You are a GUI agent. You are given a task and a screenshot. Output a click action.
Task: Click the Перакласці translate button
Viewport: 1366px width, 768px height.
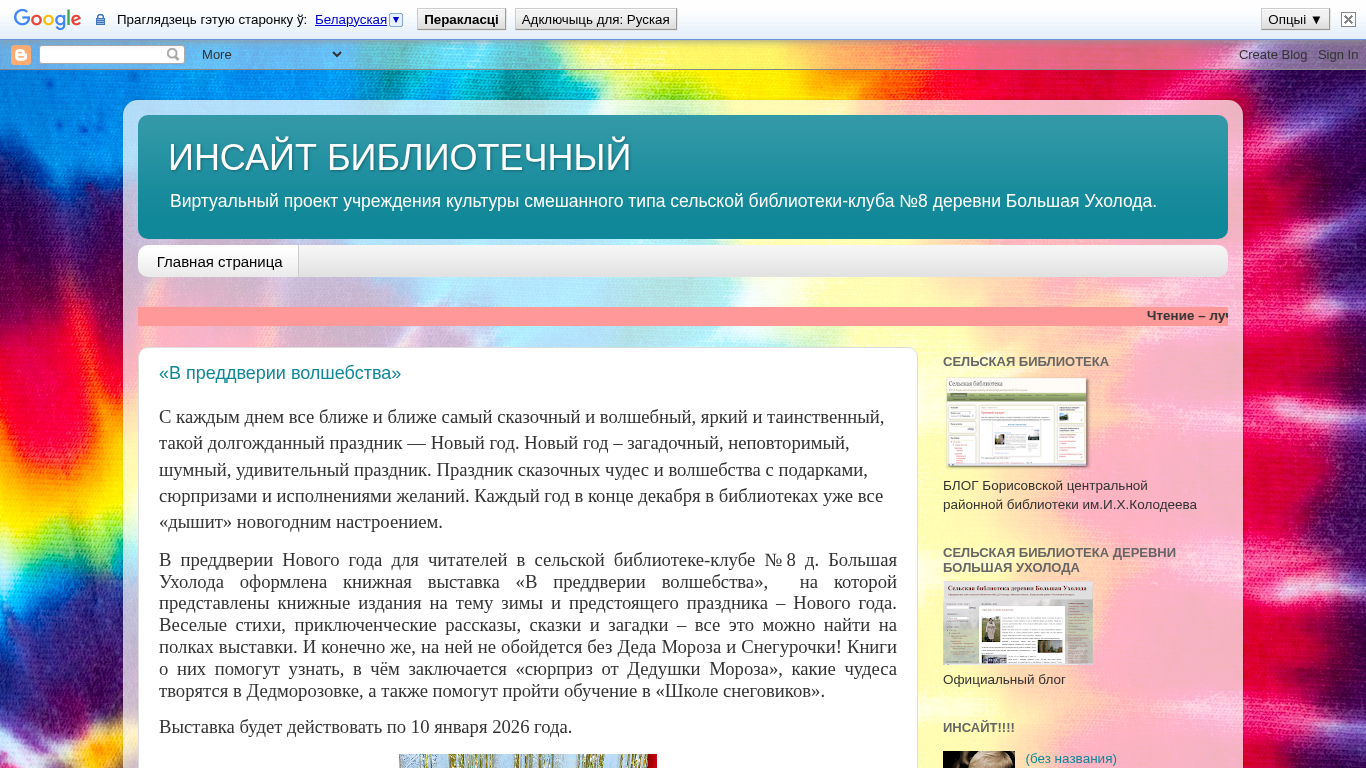coord(461,20)
